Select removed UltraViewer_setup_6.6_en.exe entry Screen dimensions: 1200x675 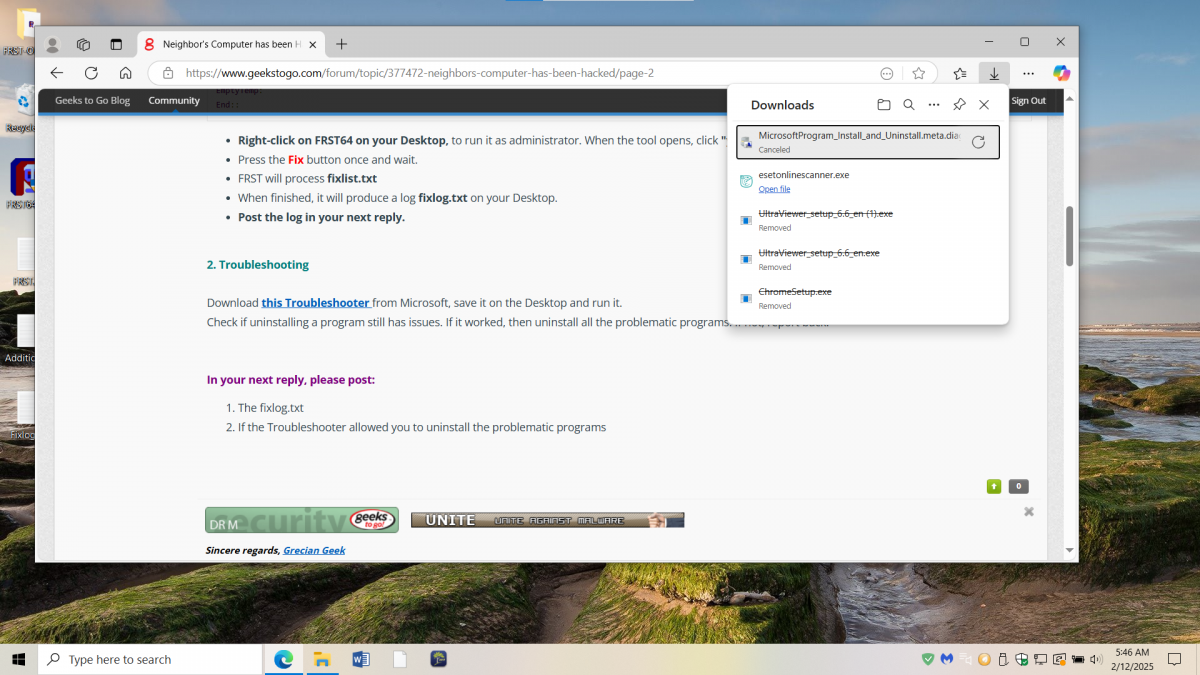click(x=868, y=259)
